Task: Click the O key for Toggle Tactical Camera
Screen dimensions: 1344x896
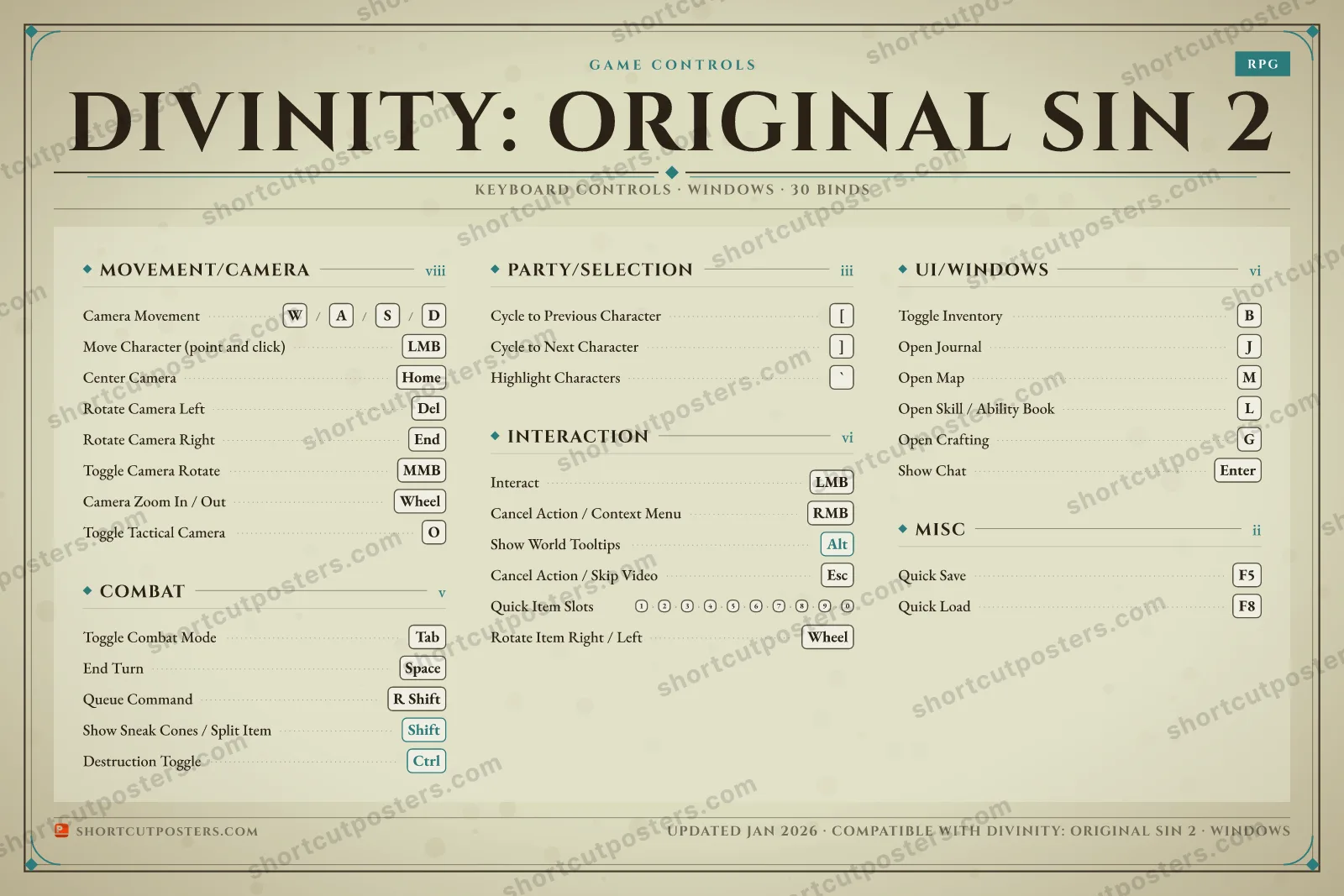Action: [x=433, y=532]
